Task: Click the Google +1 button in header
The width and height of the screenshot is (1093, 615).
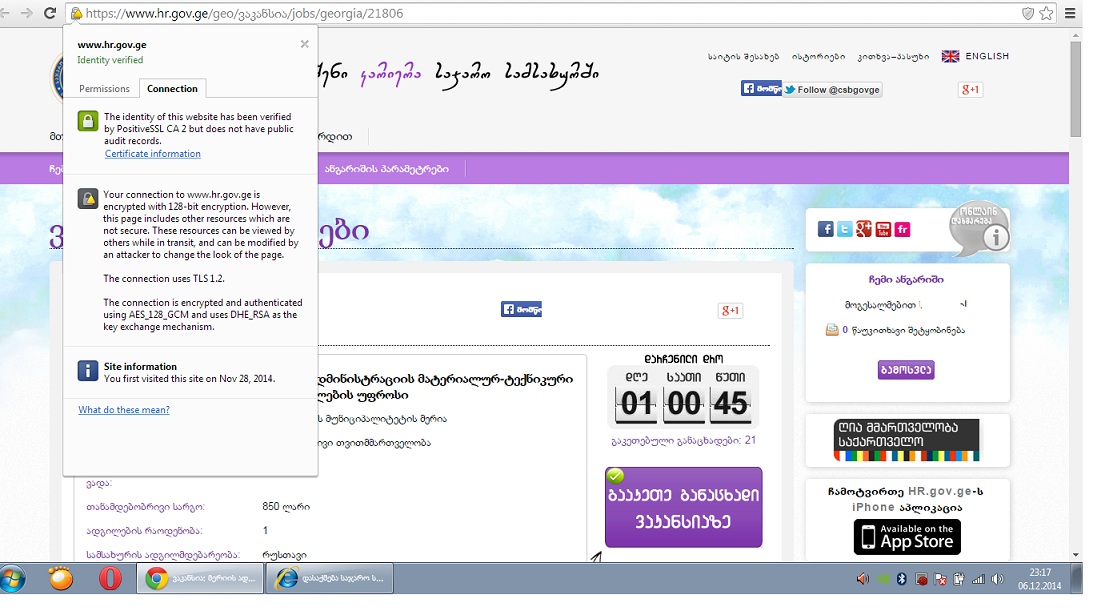Action: pyautogui.click(x=970, y=89)
